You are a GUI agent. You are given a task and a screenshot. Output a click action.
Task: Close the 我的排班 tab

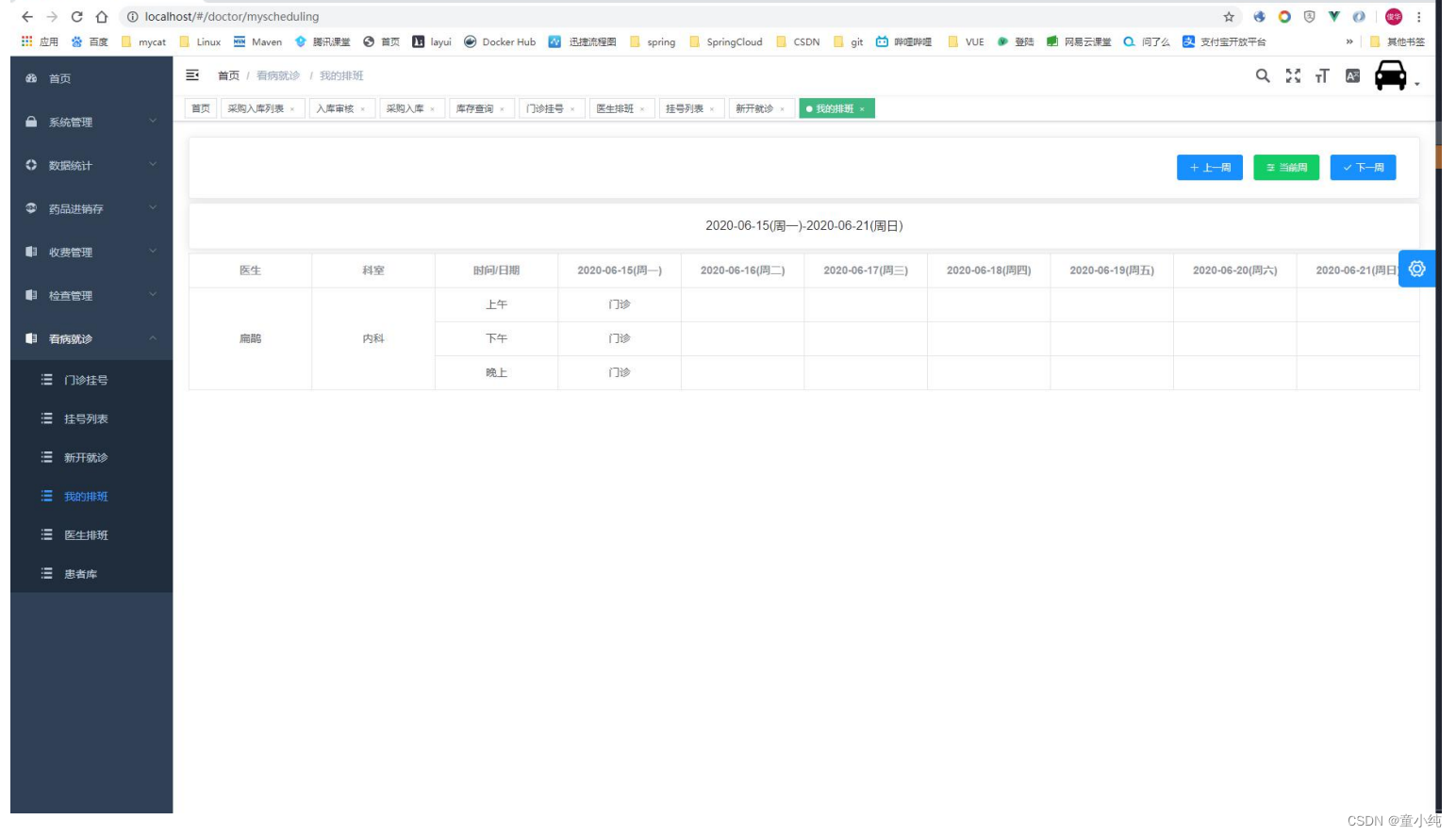click(x=862, y=109)
